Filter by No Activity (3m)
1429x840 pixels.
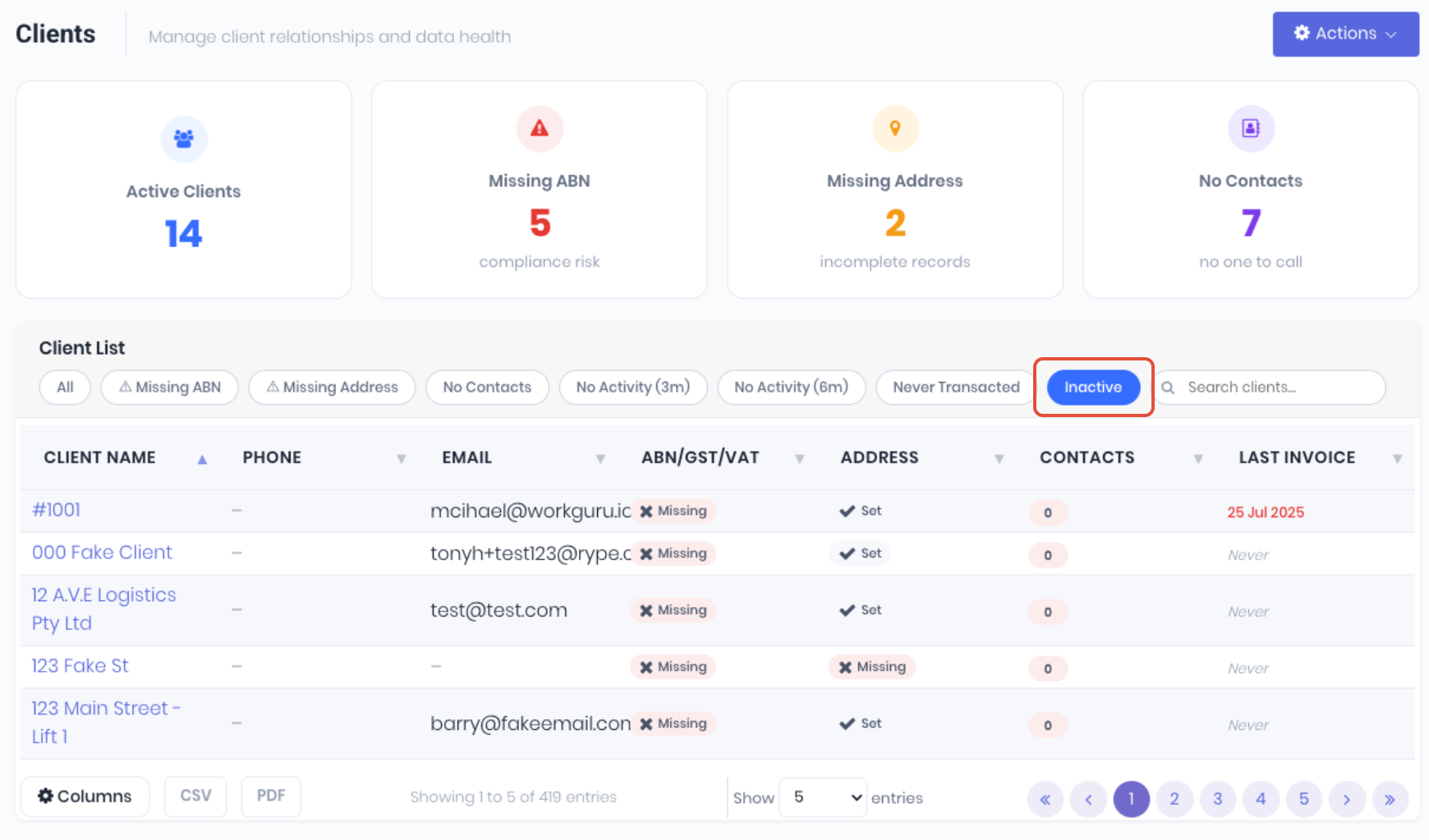633,388
